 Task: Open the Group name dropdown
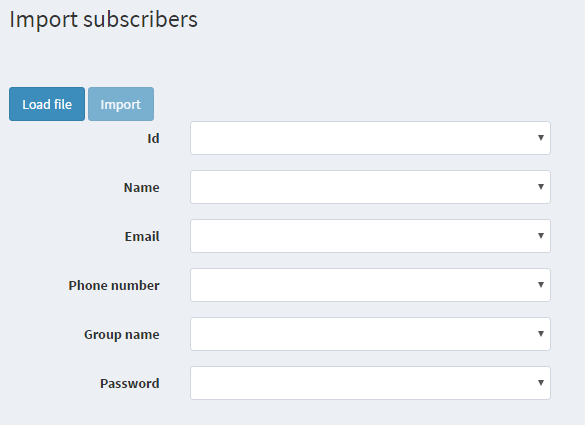370,334
